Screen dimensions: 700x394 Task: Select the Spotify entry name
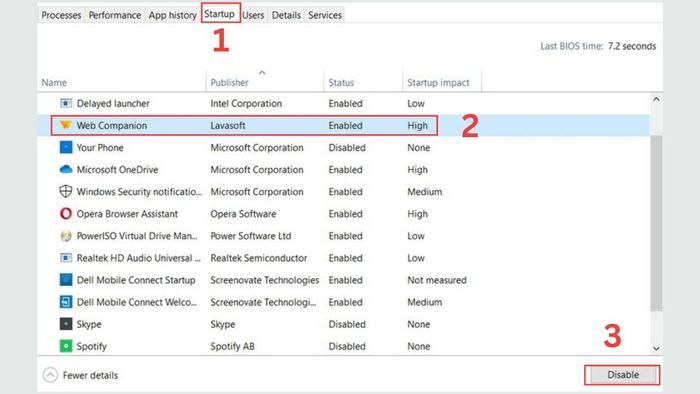point(92,346)
